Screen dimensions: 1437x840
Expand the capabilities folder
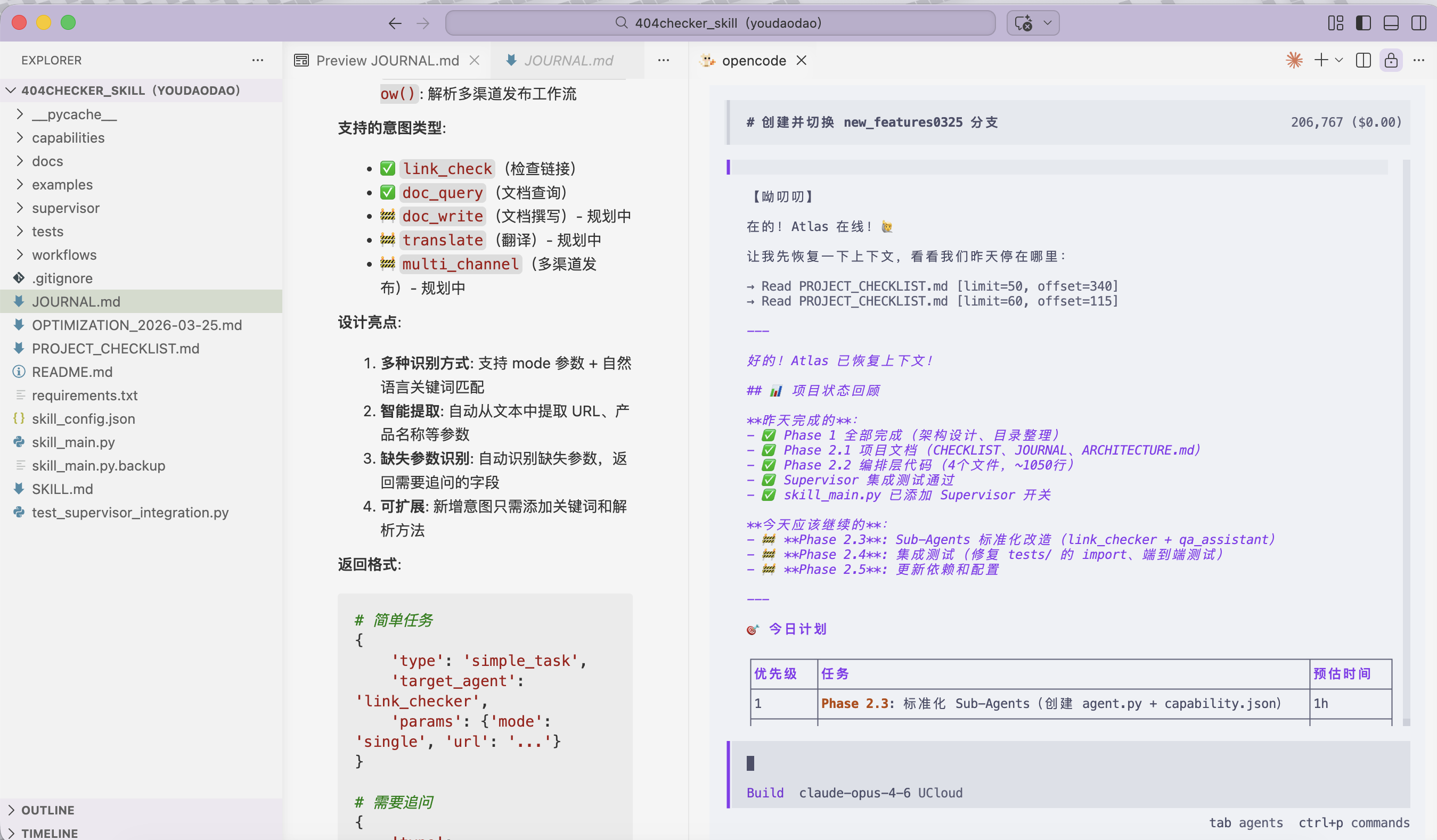(x=141, y=137)
